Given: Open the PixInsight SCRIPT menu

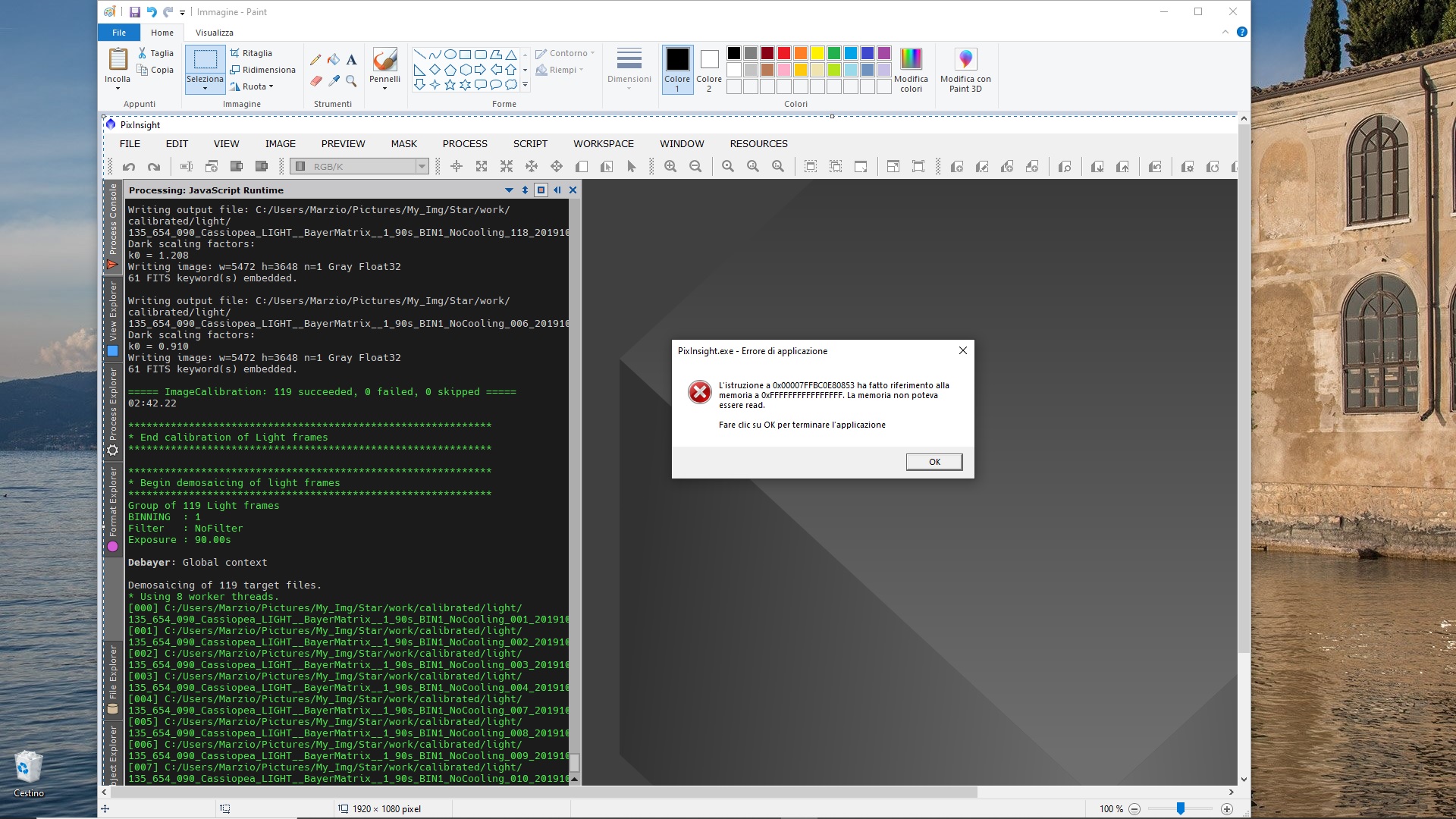Looking at the screenshot, I should point(530,143).
